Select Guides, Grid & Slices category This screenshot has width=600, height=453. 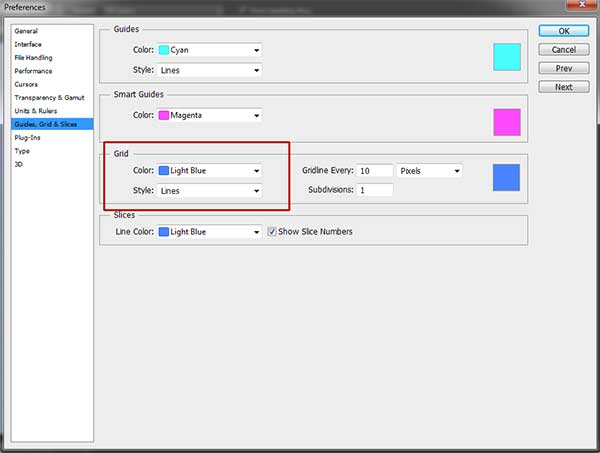[x=52, y=124]
